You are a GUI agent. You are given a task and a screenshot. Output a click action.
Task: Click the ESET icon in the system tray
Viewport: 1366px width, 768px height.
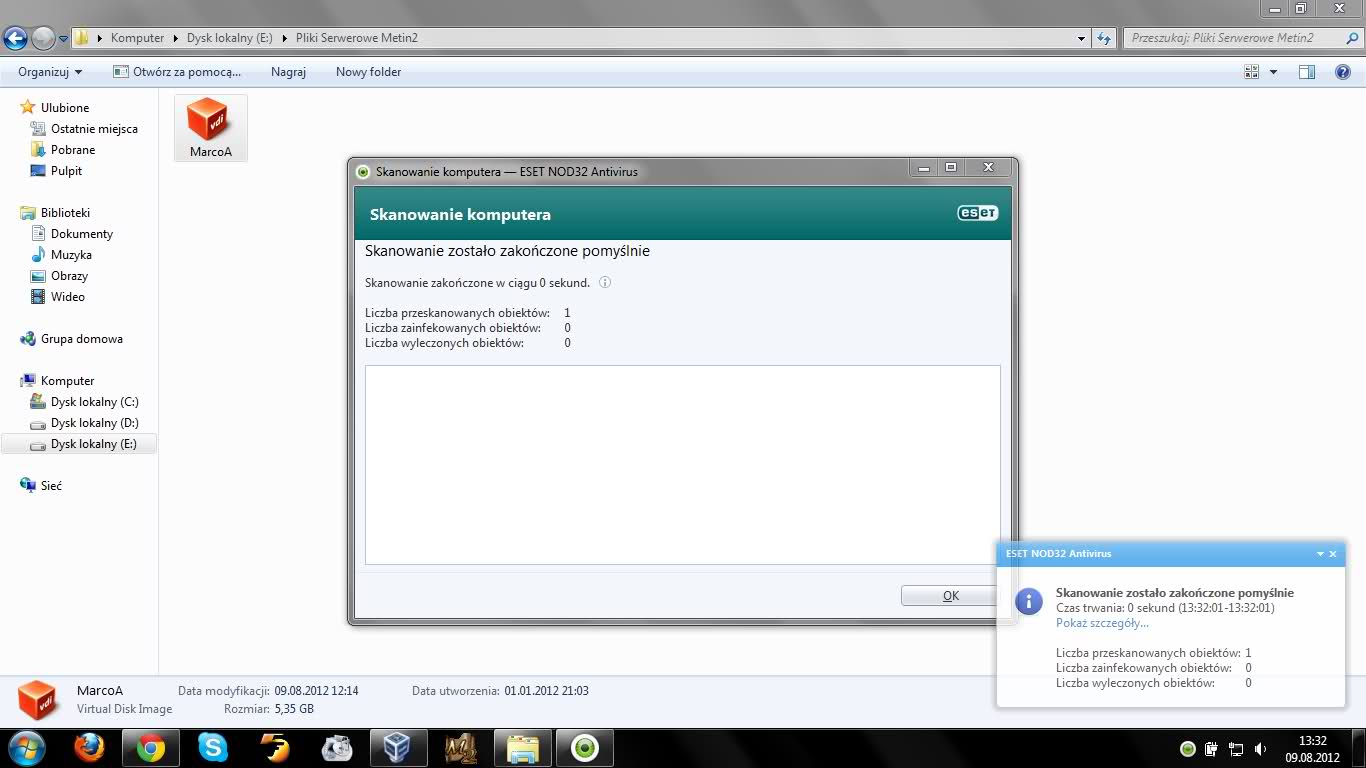click(1187, 748)
